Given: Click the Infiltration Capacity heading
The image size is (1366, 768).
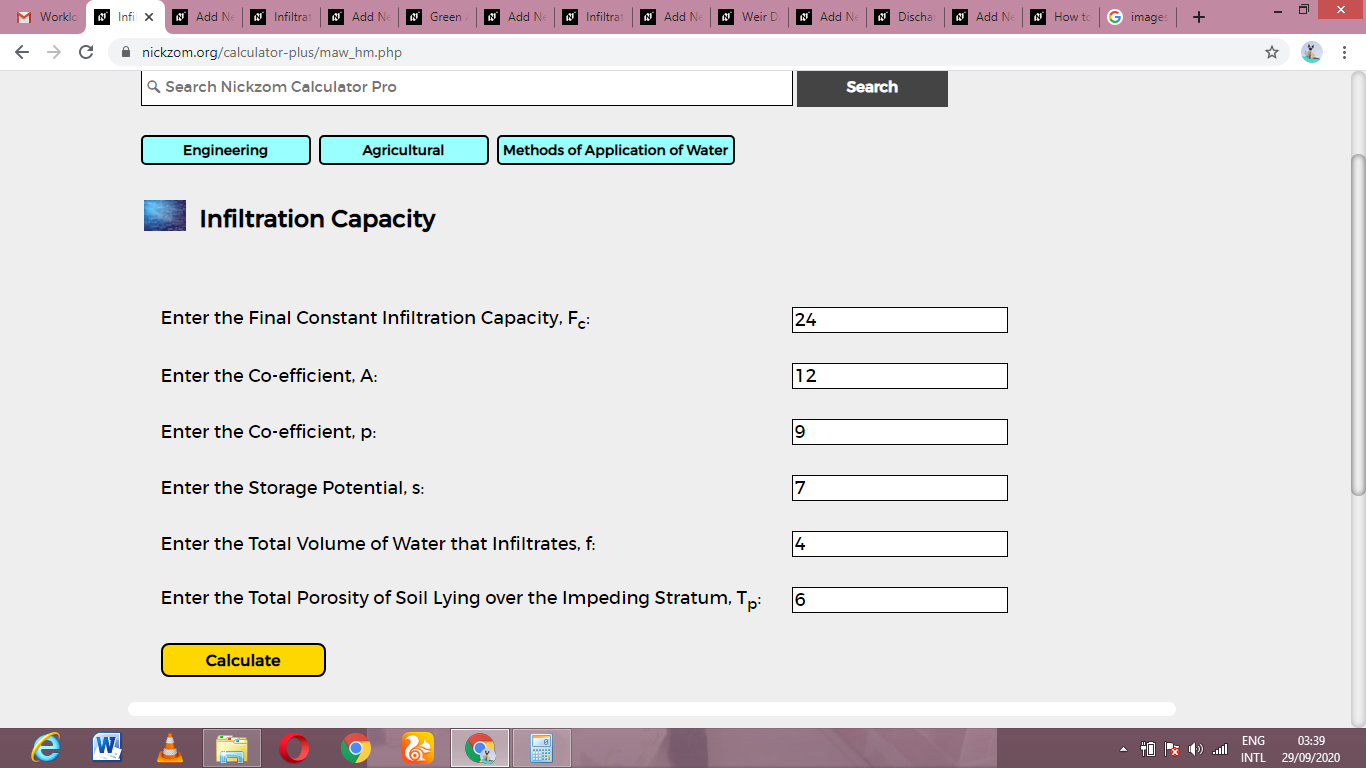Looking at the screenshot, I should [317, 219].
